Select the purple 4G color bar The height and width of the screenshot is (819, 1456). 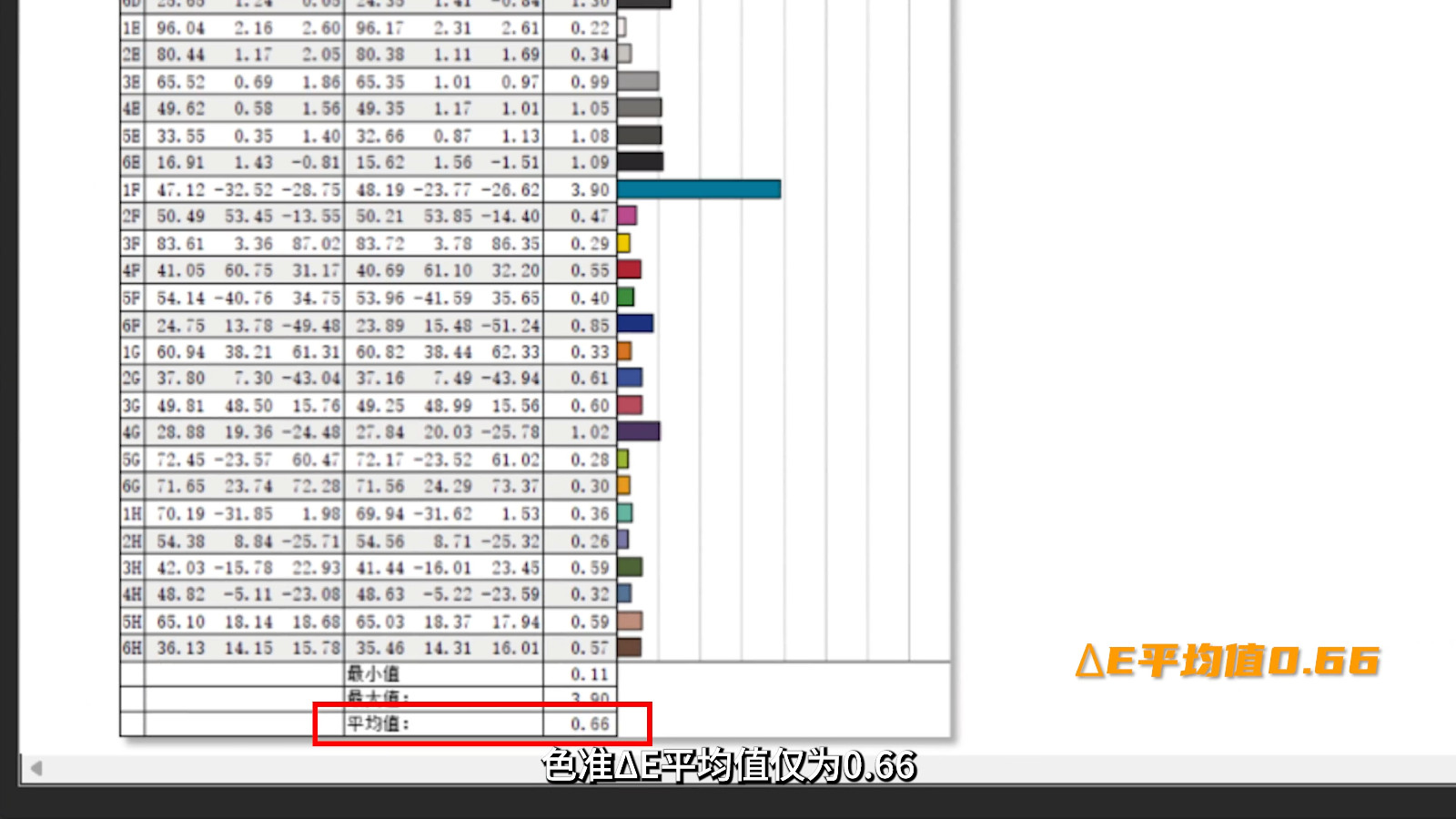639,431
